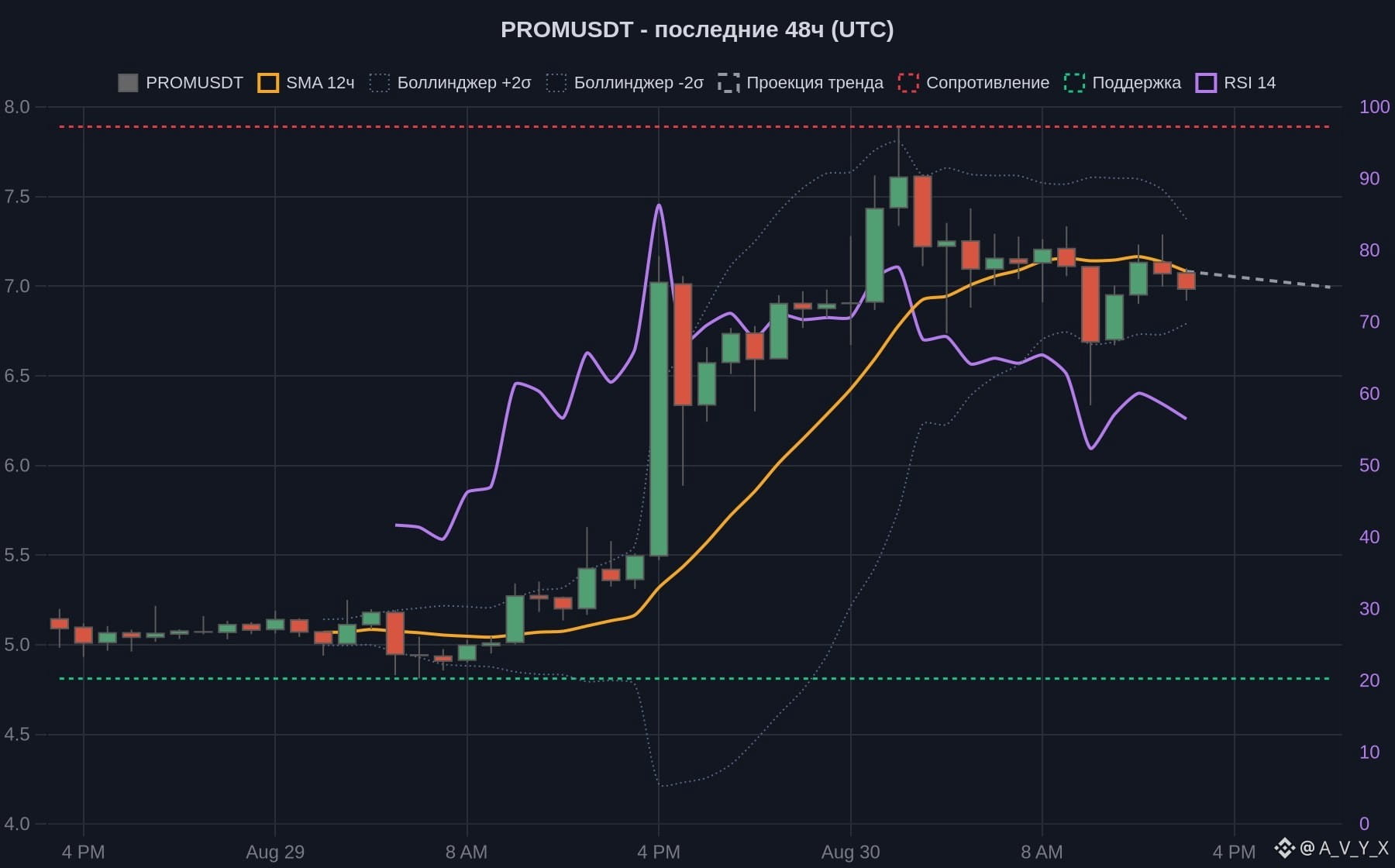The image size is (1395, 868).
Task: Click the 60 RSI axis label
Action: coord(1369,394)
